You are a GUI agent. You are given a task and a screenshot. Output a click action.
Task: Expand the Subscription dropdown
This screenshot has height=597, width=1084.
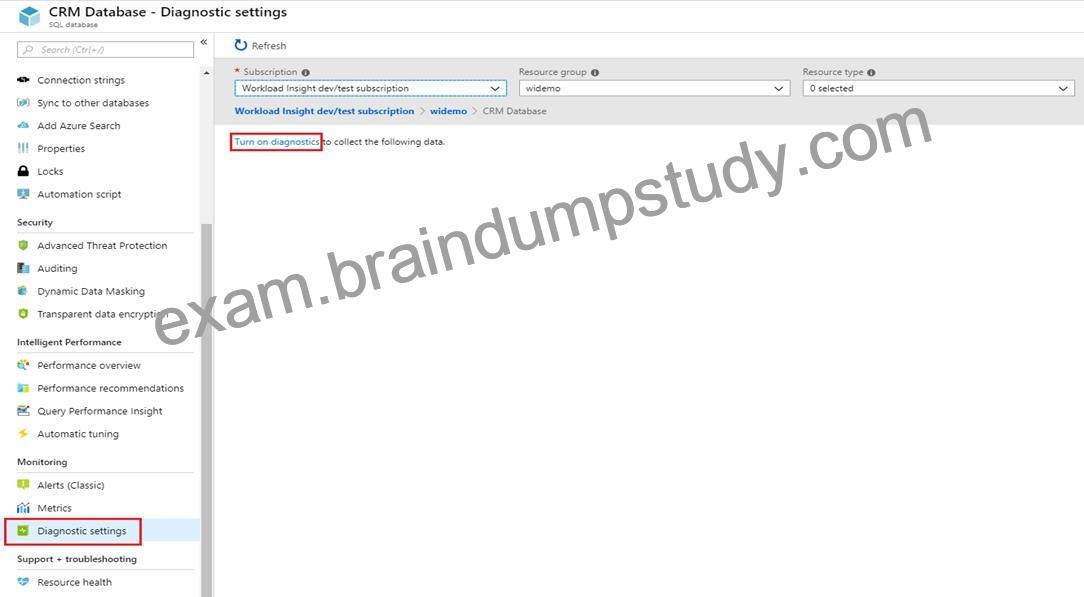pos(371,88)
